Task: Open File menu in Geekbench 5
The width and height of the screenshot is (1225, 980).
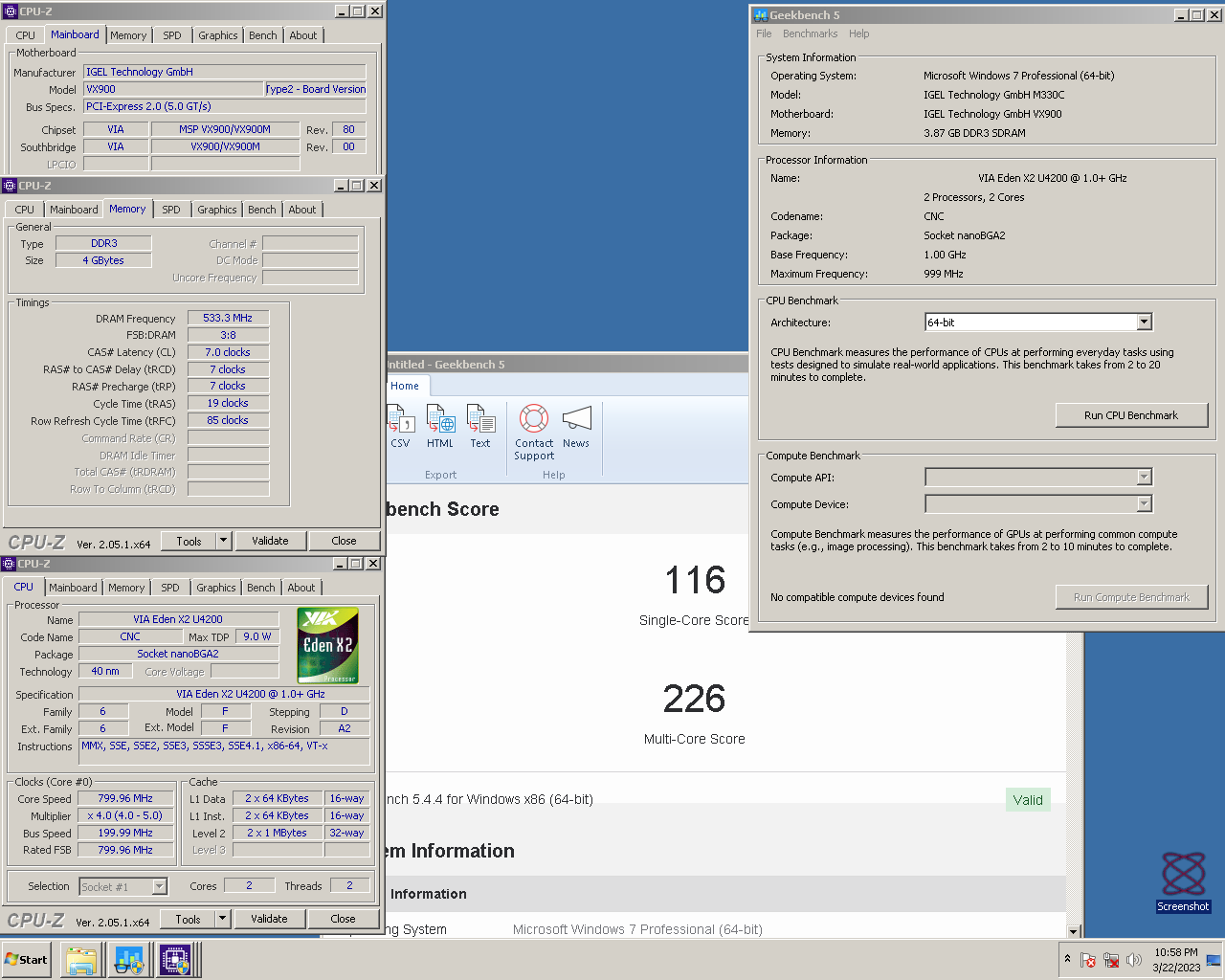Action: coord(764,33)
